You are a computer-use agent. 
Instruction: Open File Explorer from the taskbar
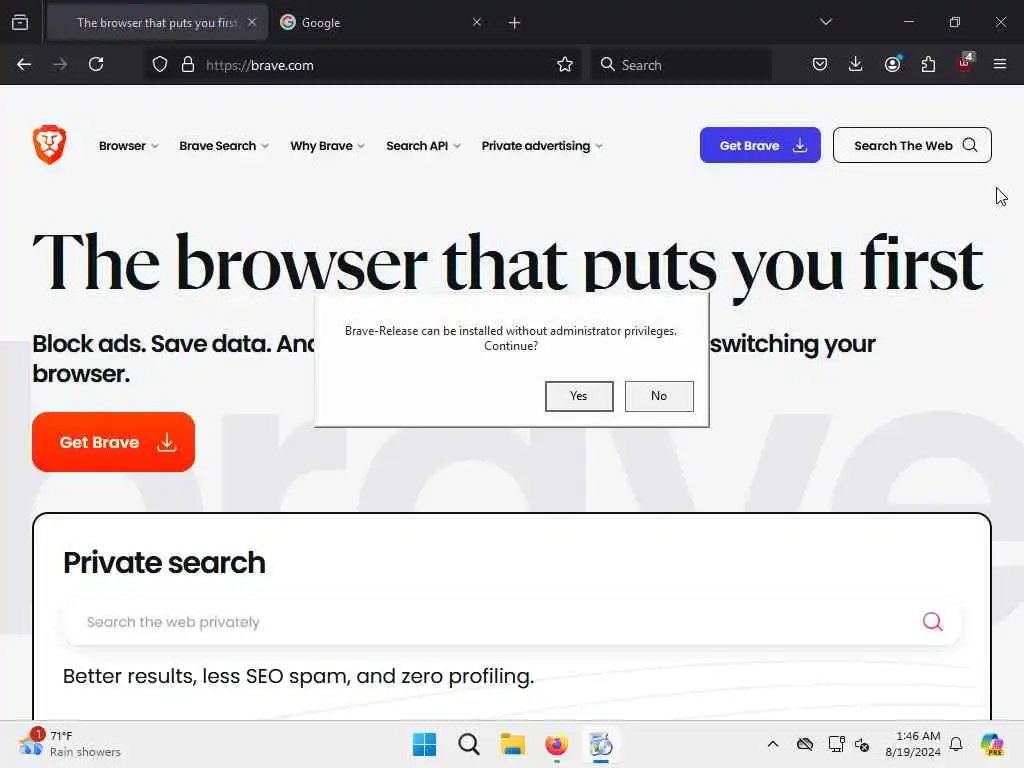513,744
